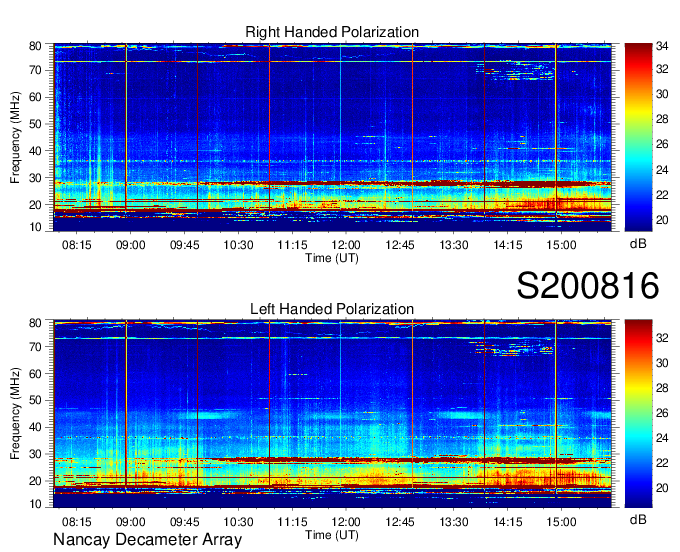The image size is (680, 552).
Task: Click the dB unit label of Right Handed colorbar
Action: 638,244
